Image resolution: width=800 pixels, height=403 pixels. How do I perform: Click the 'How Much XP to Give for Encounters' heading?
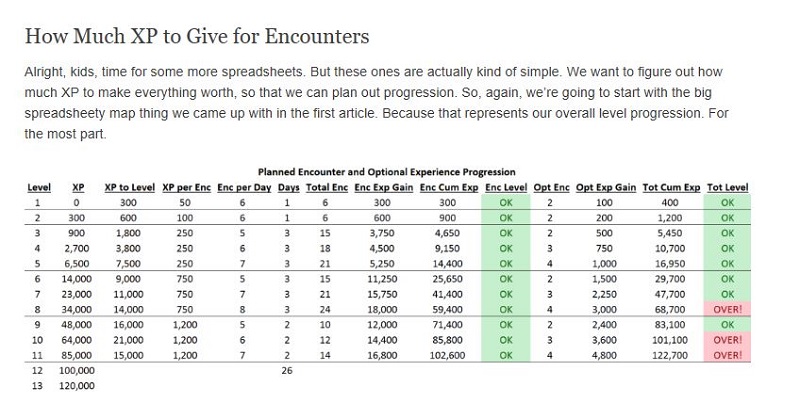pos(197,36)
